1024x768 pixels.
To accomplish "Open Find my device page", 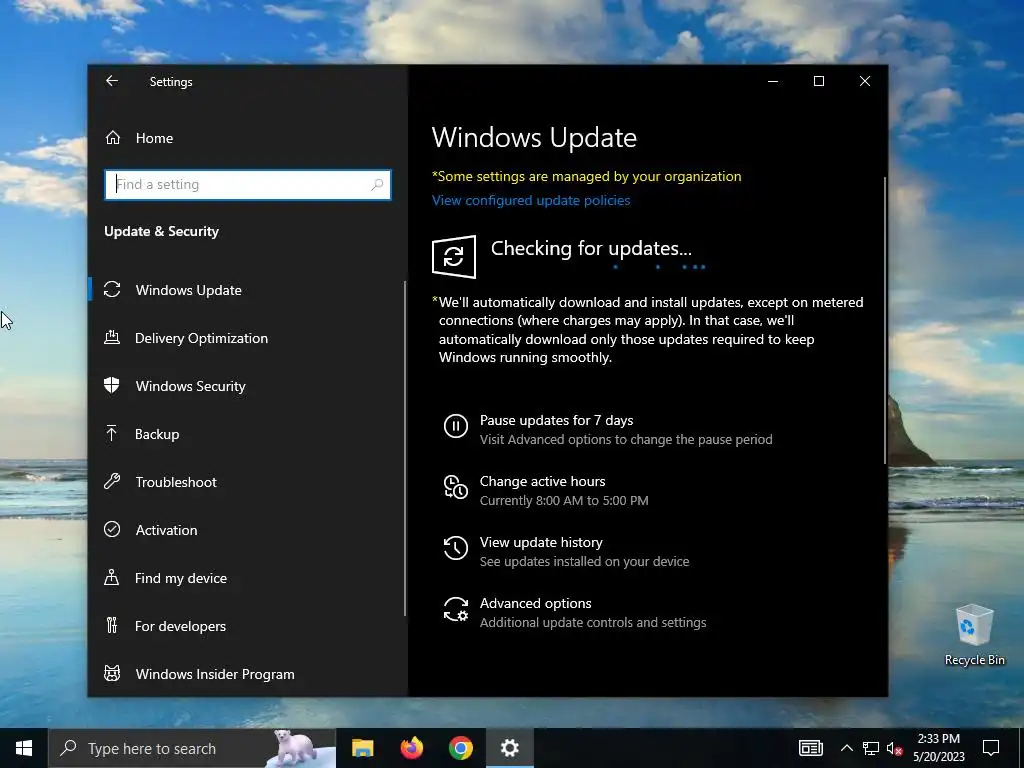I will coord(180,578).
